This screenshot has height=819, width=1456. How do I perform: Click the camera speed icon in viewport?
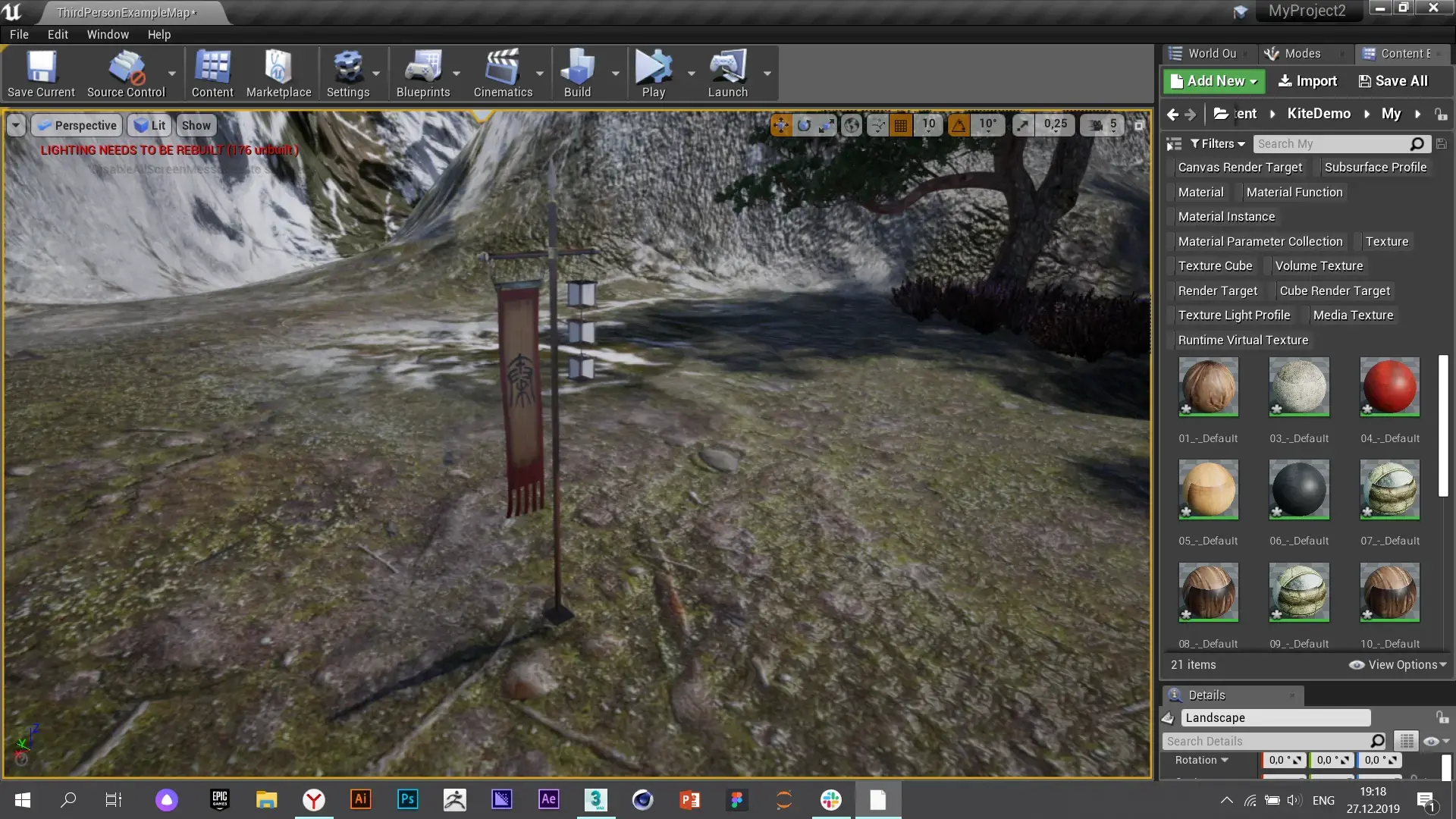pyautogui.click(x=1096, y=125)
